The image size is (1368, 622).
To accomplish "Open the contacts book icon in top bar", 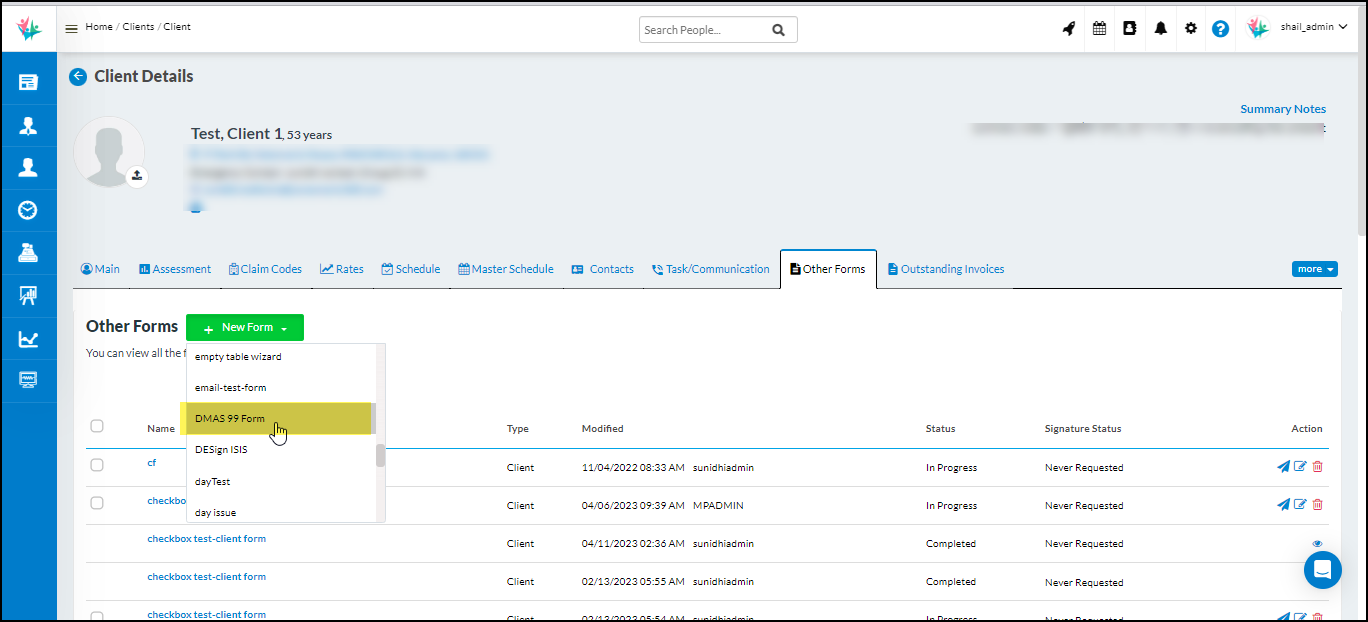I will tap(1129, 28).
